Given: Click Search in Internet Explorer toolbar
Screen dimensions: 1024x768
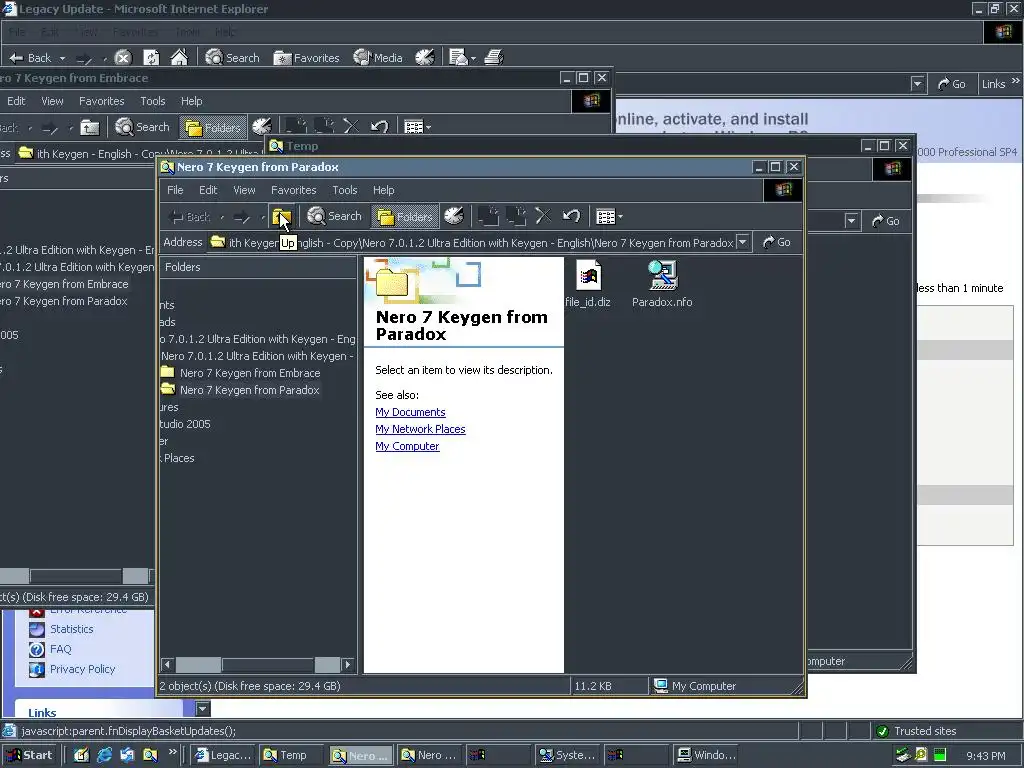Looking at the screenshot, I should 232,57.
